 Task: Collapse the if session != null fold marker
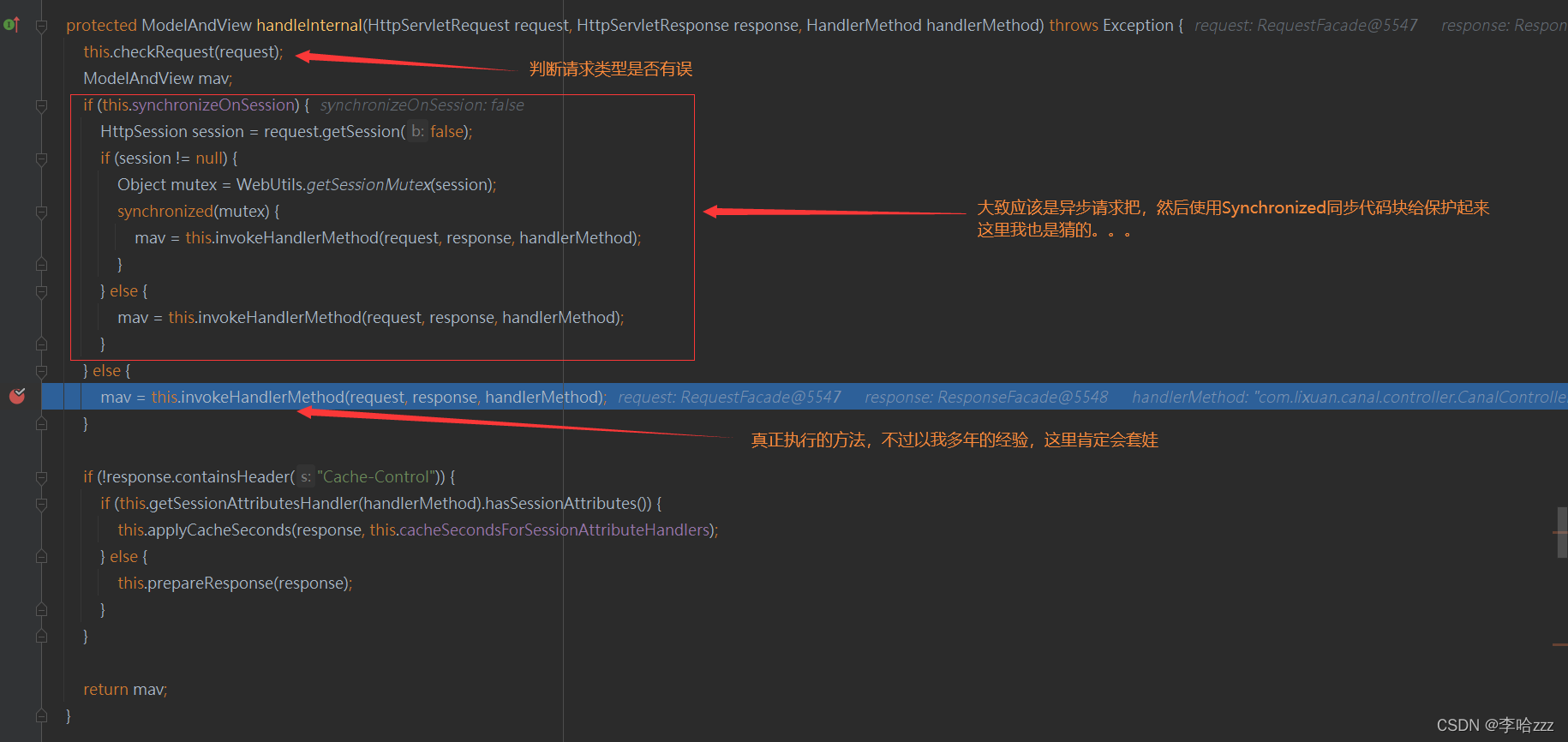[x=41, y=159]
